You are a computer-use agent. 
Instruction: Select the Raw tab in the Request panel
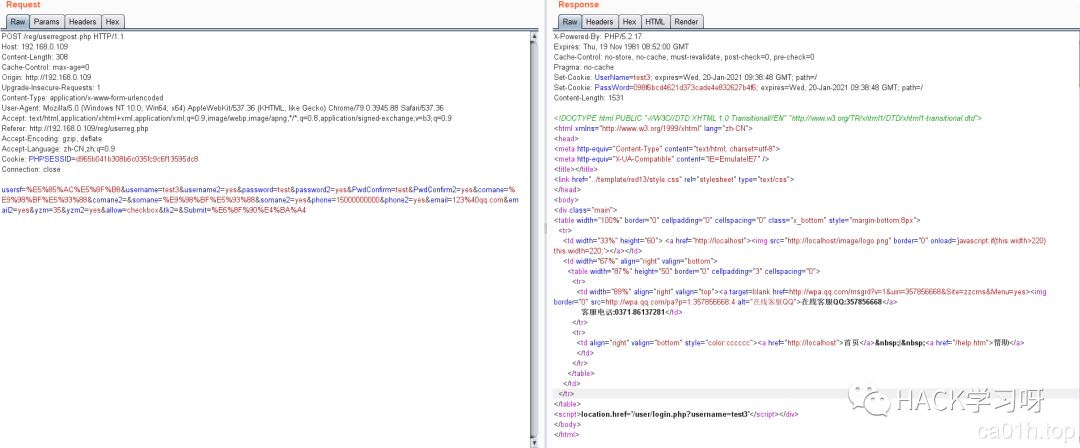click(17, 22)
